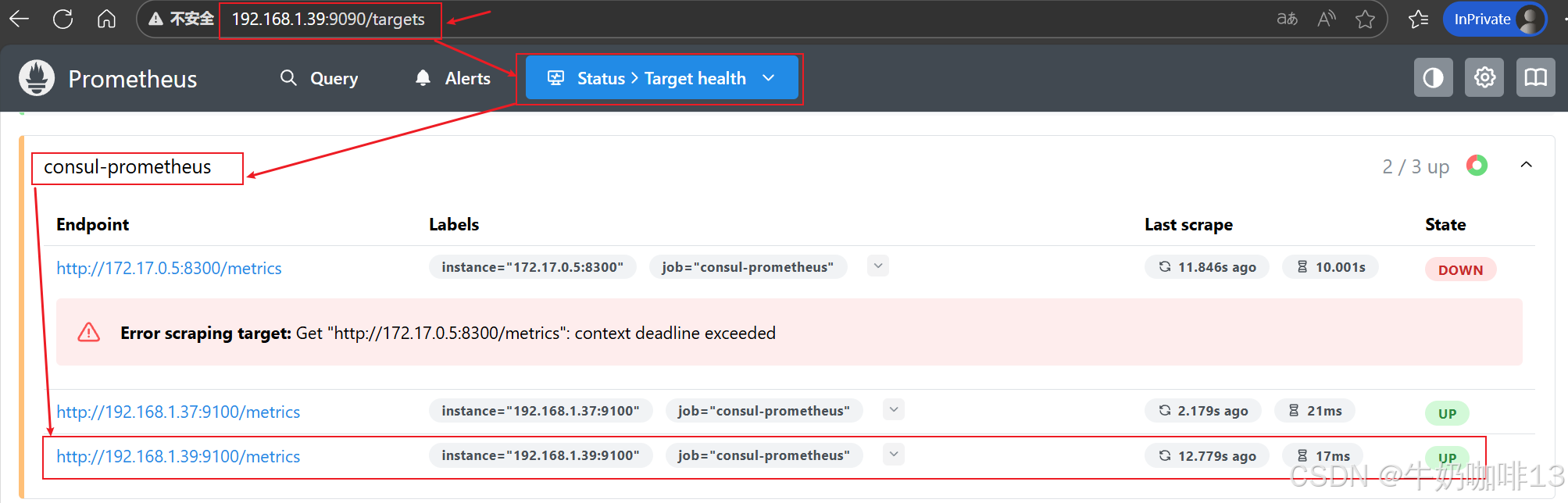Toggle the dark/light theme icon

point(1434,77)
